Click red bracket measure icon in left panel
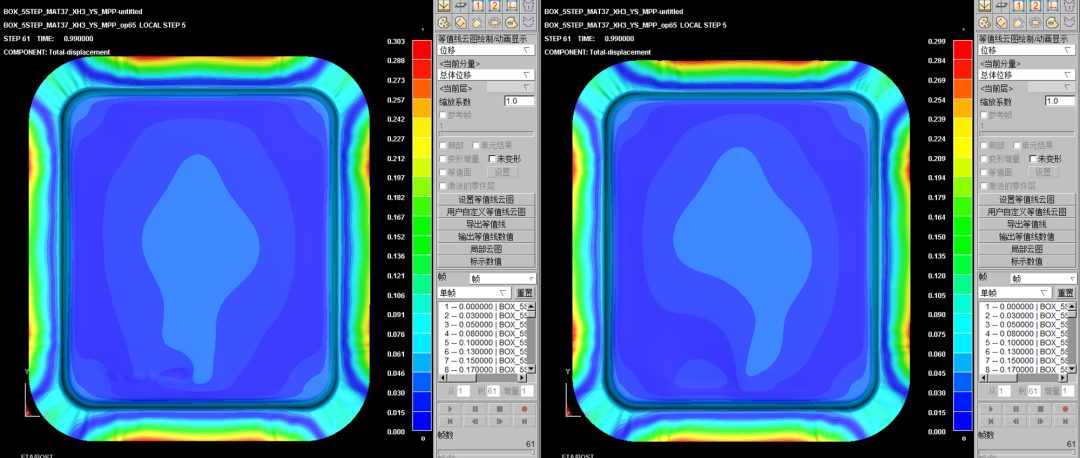The width and height of the screenshot is (1080, 458). (512, 6)
